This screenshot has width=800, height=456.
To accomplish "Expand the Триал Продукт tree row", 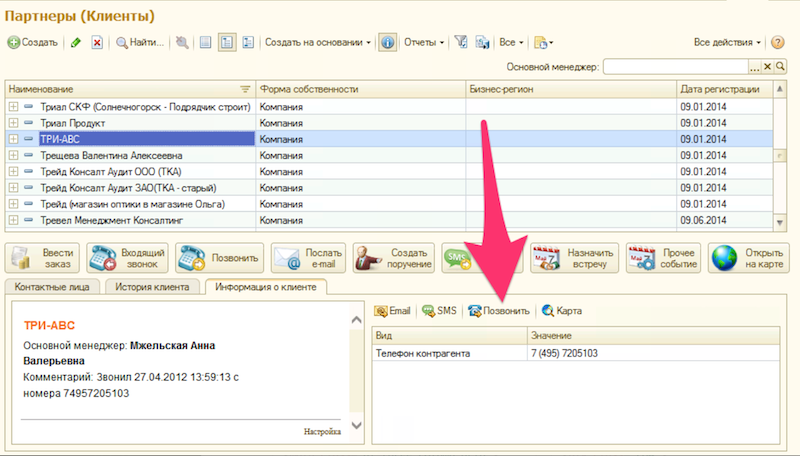I will tap(13, 122).
